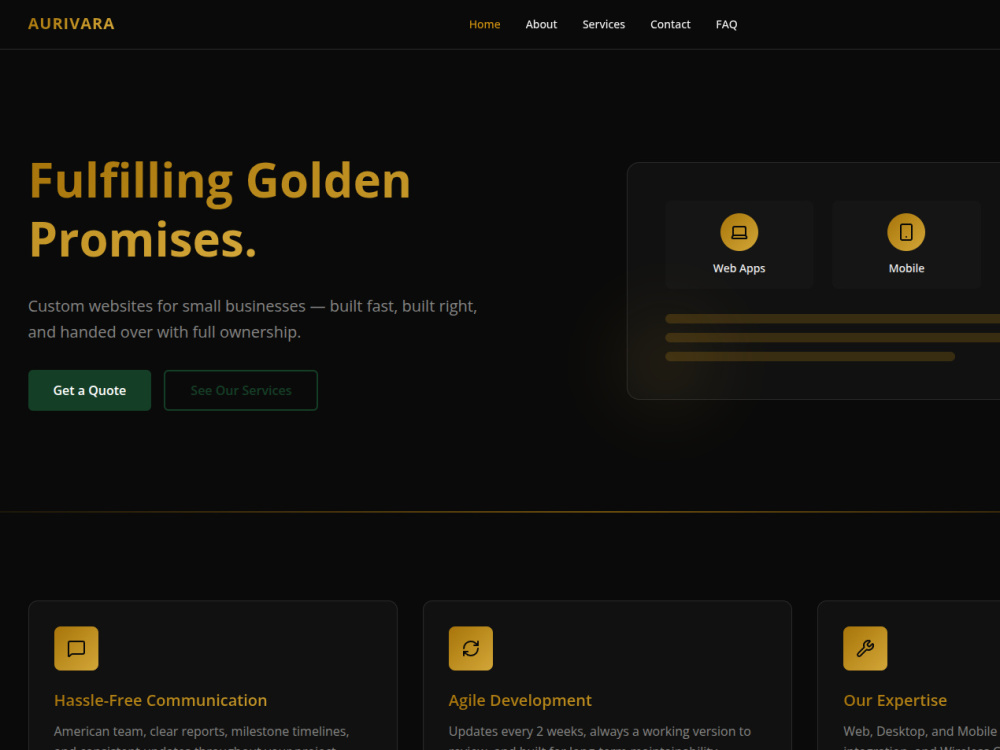The image size is (1000, 750).
Task: Open the Home nav link
Action: (485, 24)
